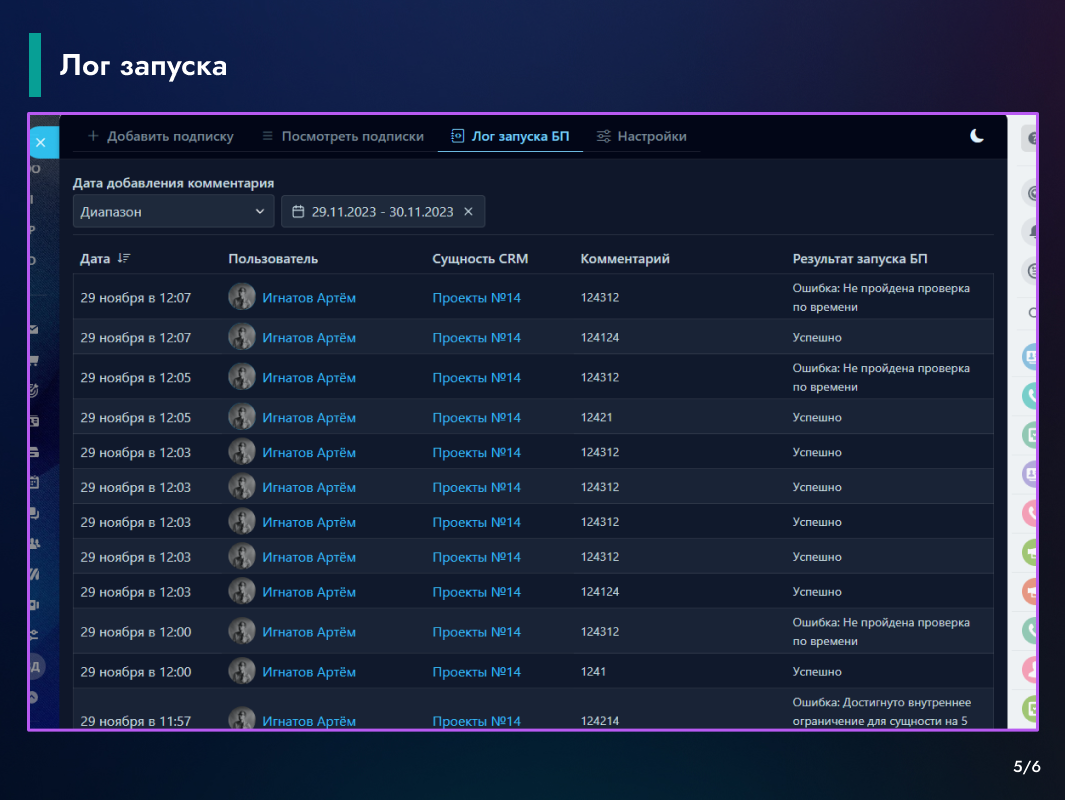
Task: Click the purple contact card icon in right sidebar
Action: pyautogui.click(x=1030, y=473)
